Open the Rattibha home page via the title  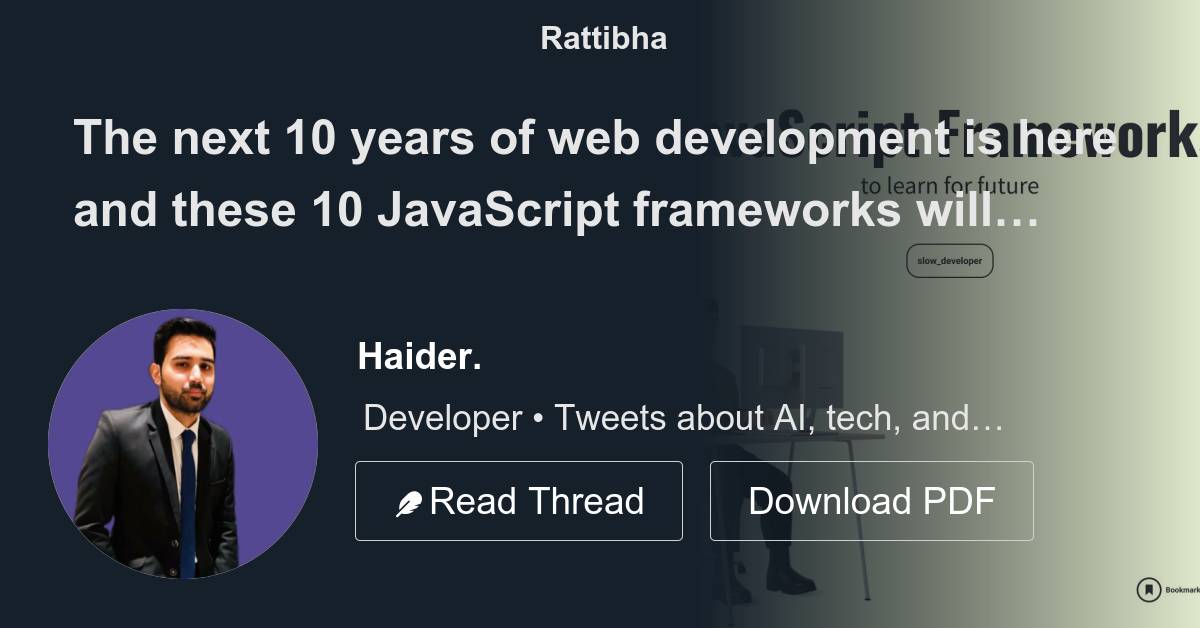[603, 38]
